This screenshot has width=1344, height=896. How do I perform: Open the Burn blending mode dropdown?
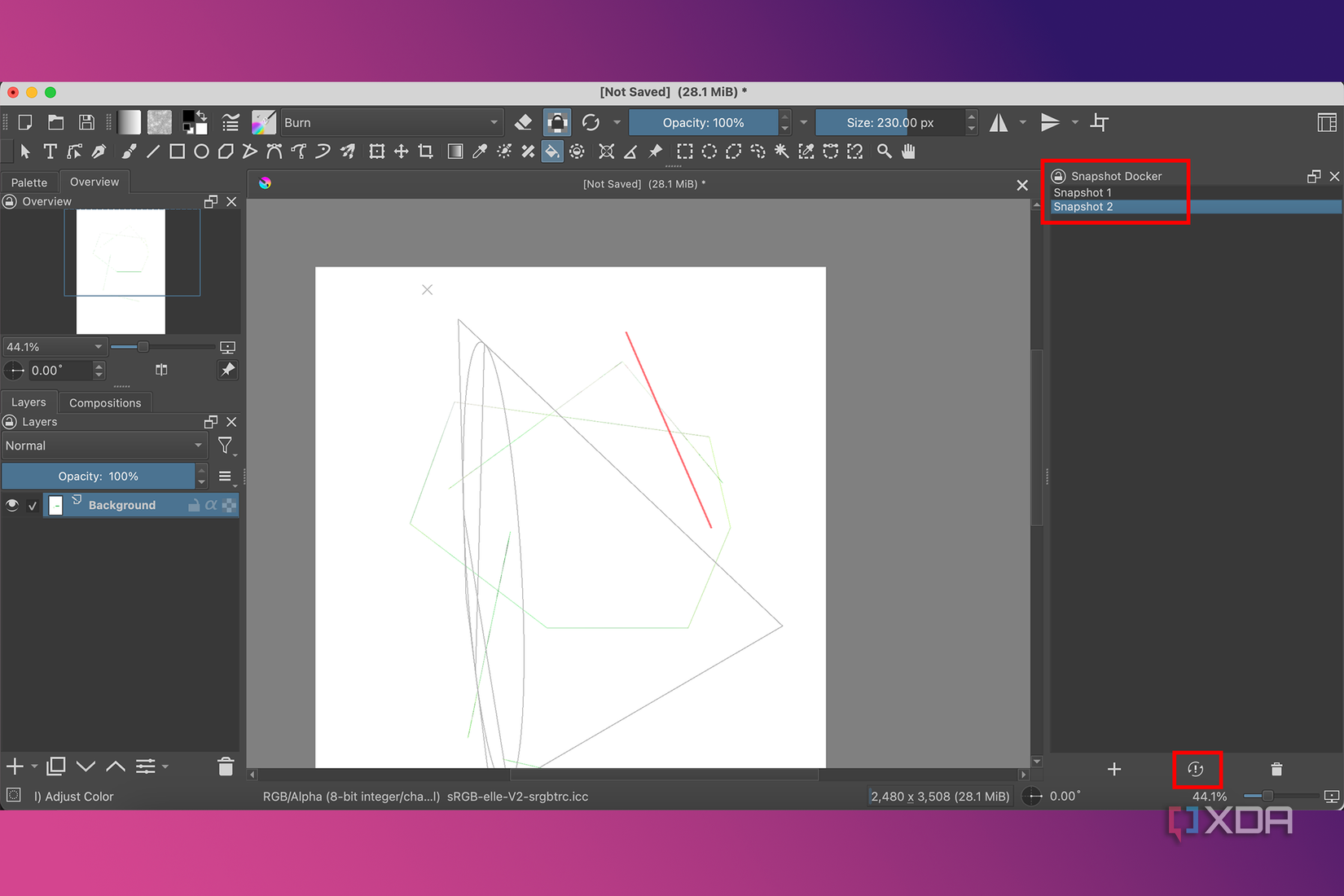pos(391,123)
